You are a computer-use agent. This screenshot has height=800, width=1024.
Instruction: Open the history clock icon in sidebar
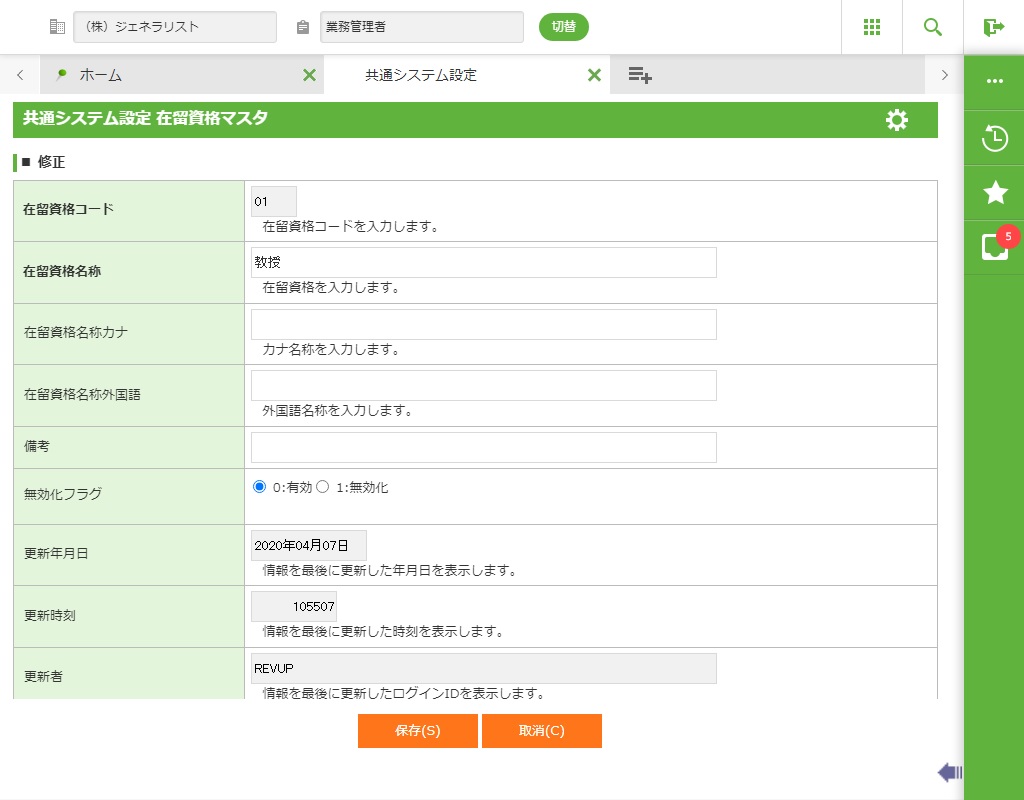tap(994, 138)
